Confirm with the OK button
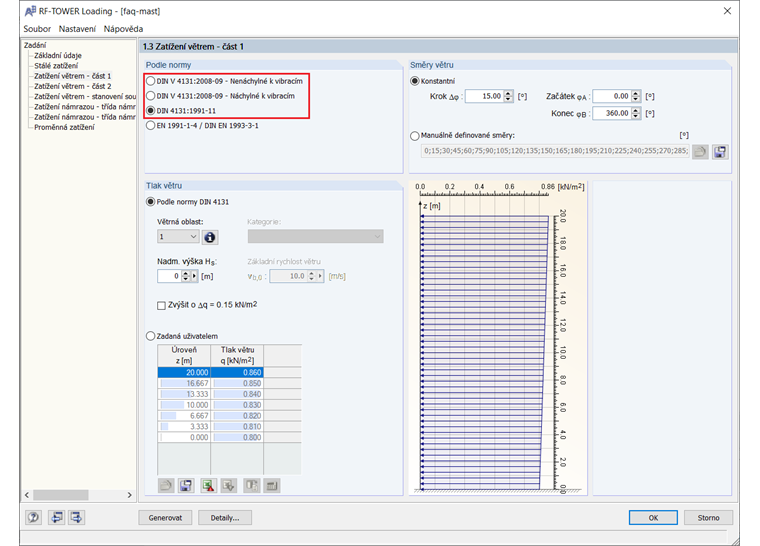Viewport: 760px width, 546px height. pos(653,517)
